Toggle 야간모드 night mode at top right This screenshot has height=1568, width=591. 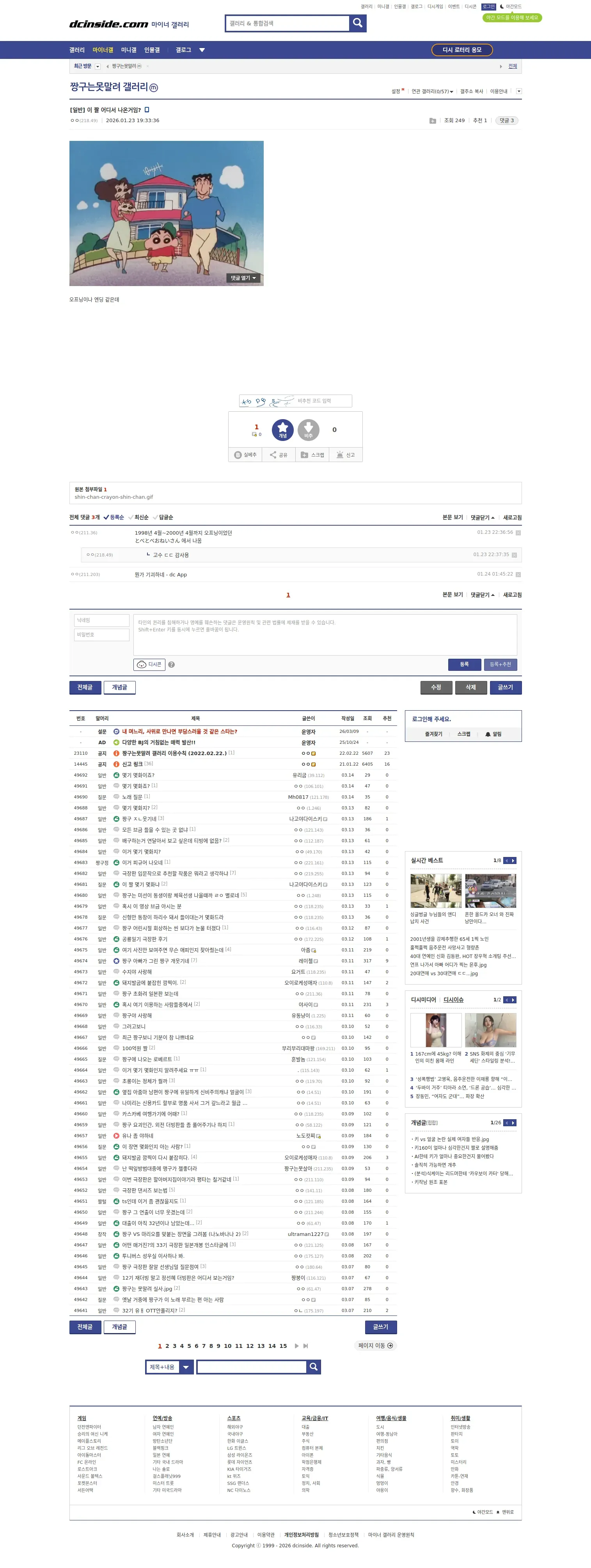point(511,7)
